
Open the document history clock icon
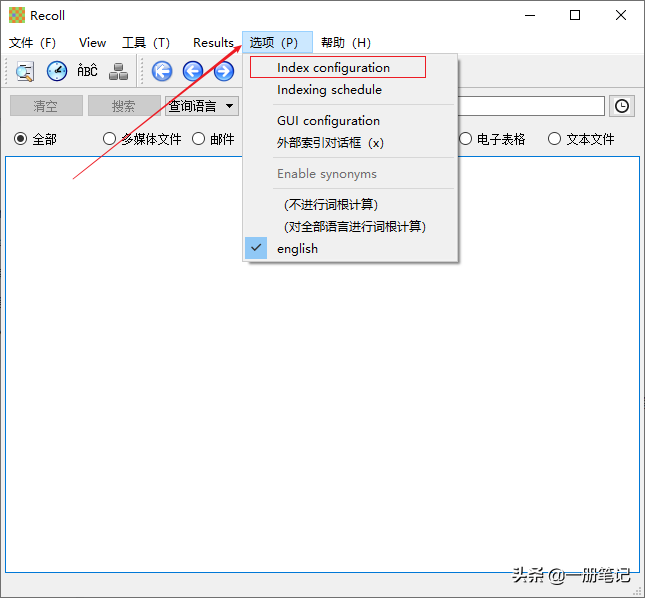point(57,71)
